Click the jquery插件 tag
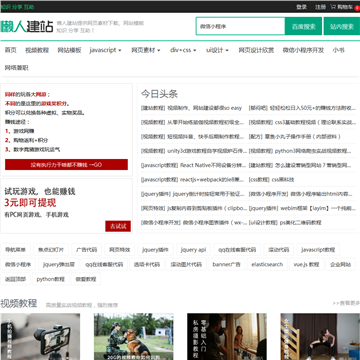This screenshot has height=360, width=360. 155,250
